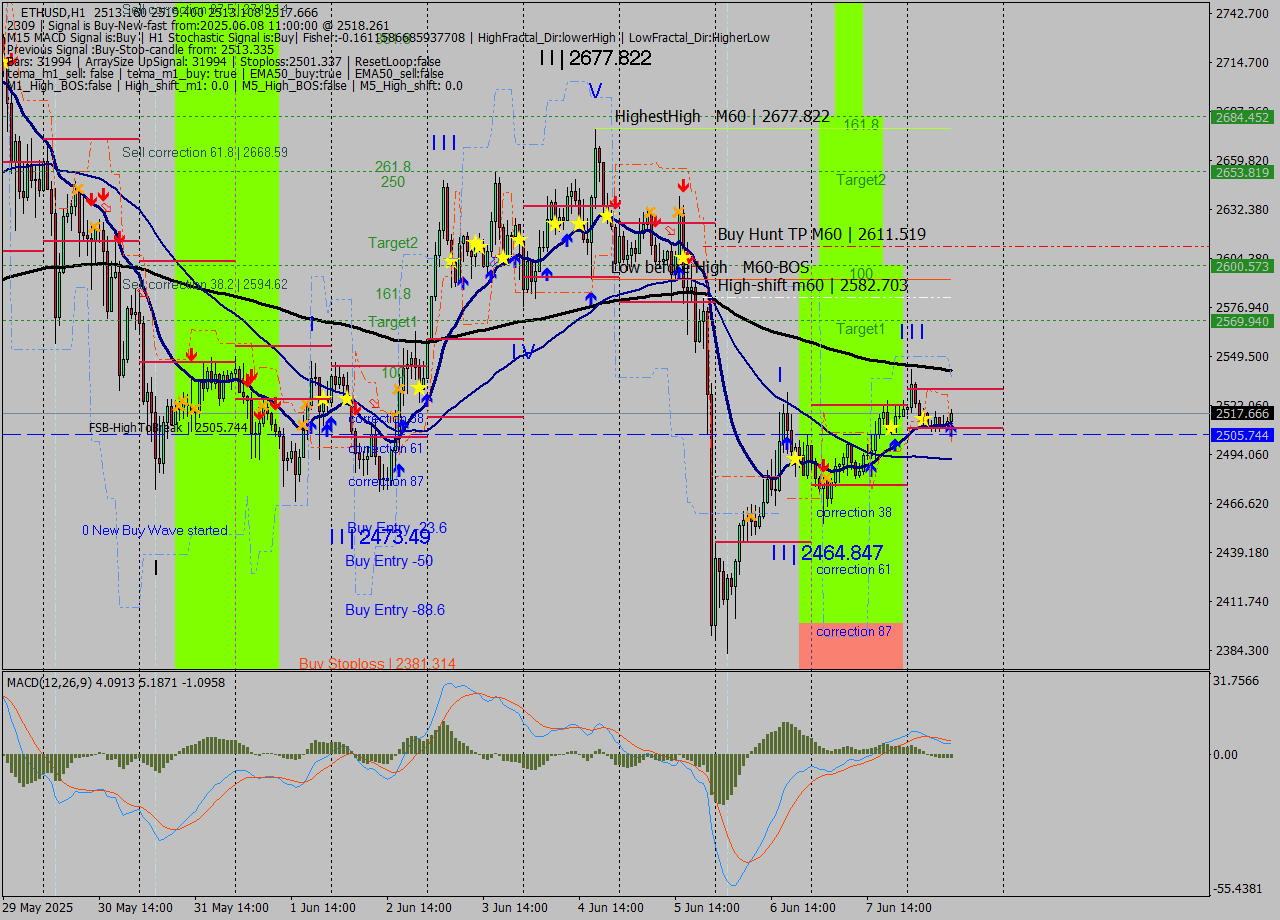Click the blue '0 New Buy Wave started' text

click(155, 530)
